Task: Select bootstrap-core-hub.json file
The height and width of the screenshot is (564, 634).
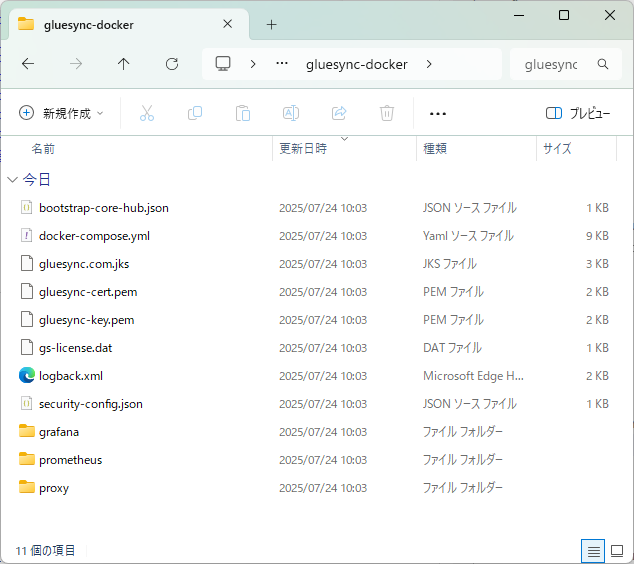Action: pos(104,208)
